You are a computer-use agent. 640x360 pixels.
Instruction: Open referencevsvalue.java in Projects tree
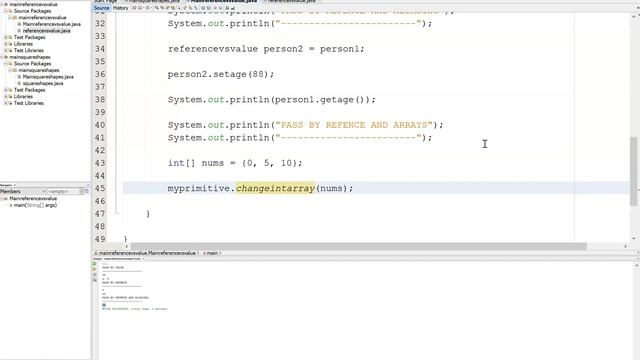[47, 31]
